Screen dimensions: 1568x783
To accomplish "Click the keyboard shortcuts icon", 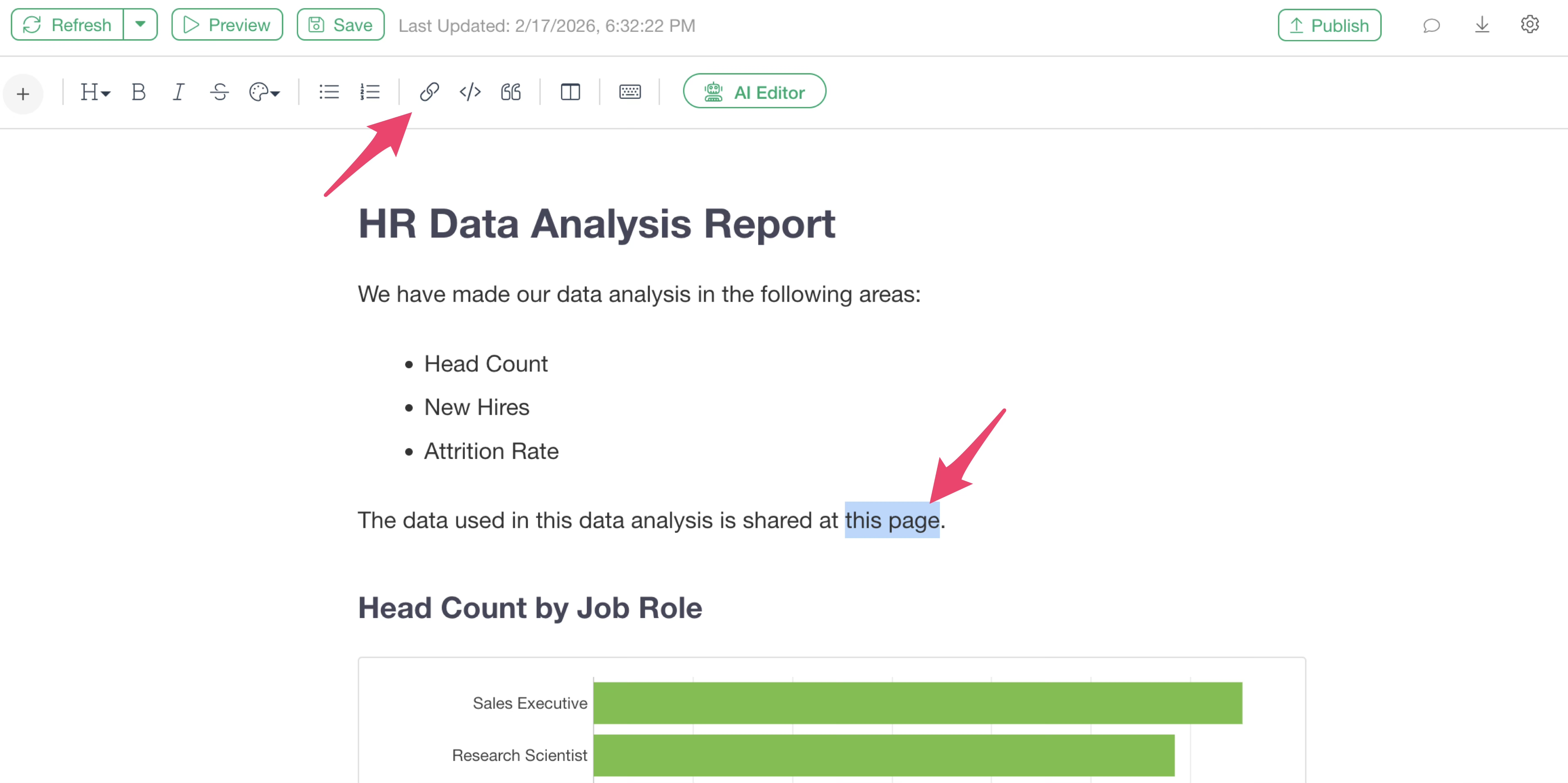I will (x=629, y=92).
